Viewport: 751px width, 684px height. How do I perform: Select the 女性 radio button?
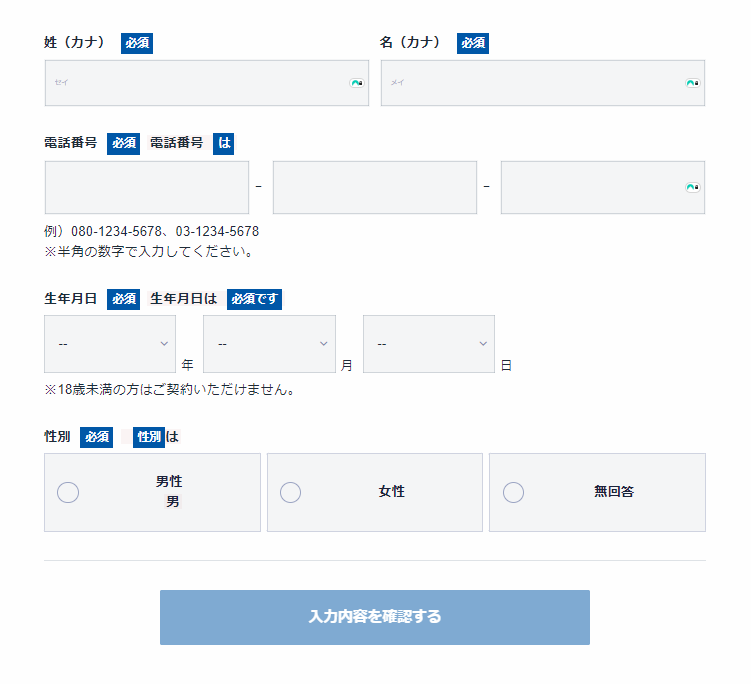(x=291, y=492)
